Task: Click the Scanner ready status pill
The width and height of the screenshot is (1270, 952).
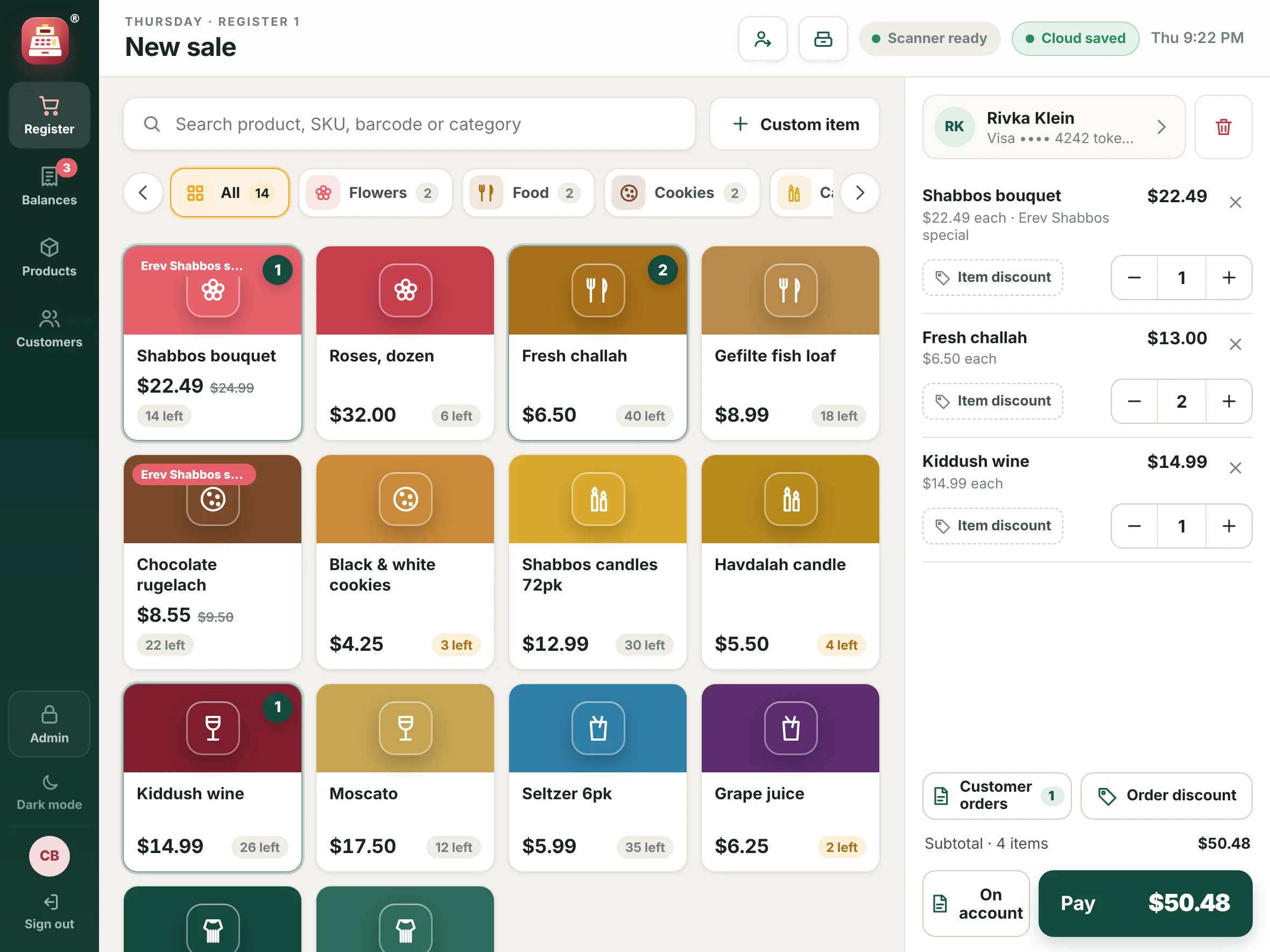Action: tap(929, 38)
